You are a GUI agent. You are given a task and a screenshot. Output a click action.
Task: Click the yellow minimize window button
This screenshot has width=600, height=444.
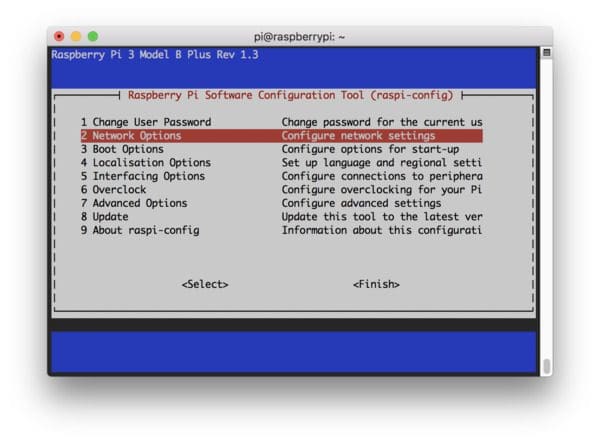(x=76, y=36)
